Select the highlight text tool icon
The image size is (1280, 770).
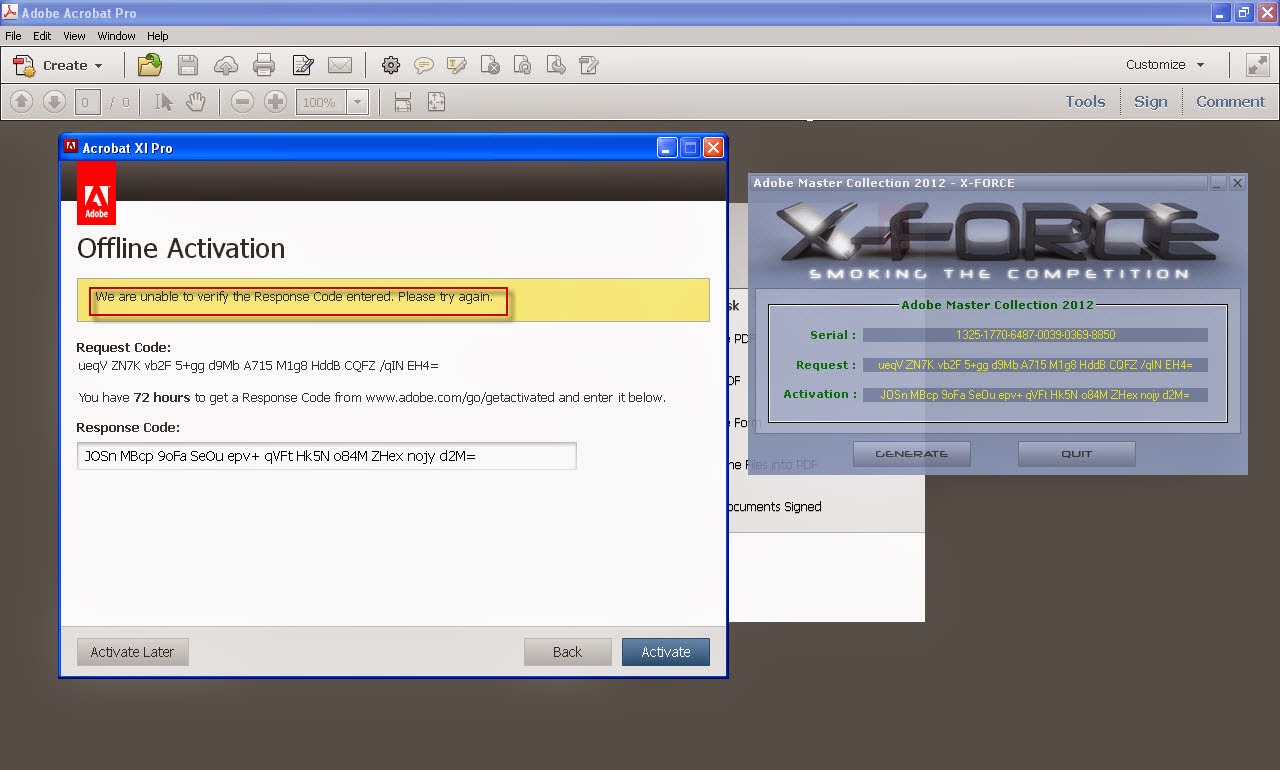pyautogui.click(x=457, y=65)
